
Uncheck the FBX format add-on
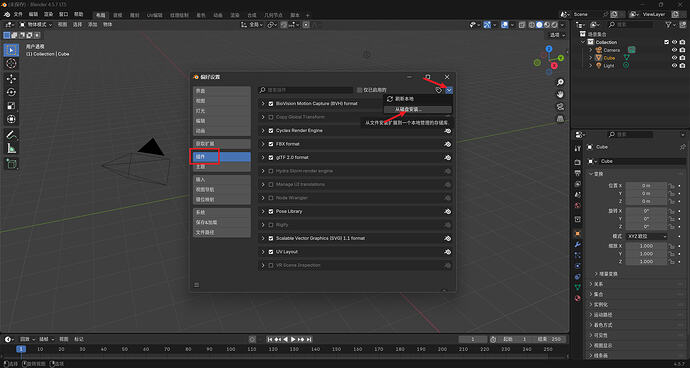click(x=271, y=144)
